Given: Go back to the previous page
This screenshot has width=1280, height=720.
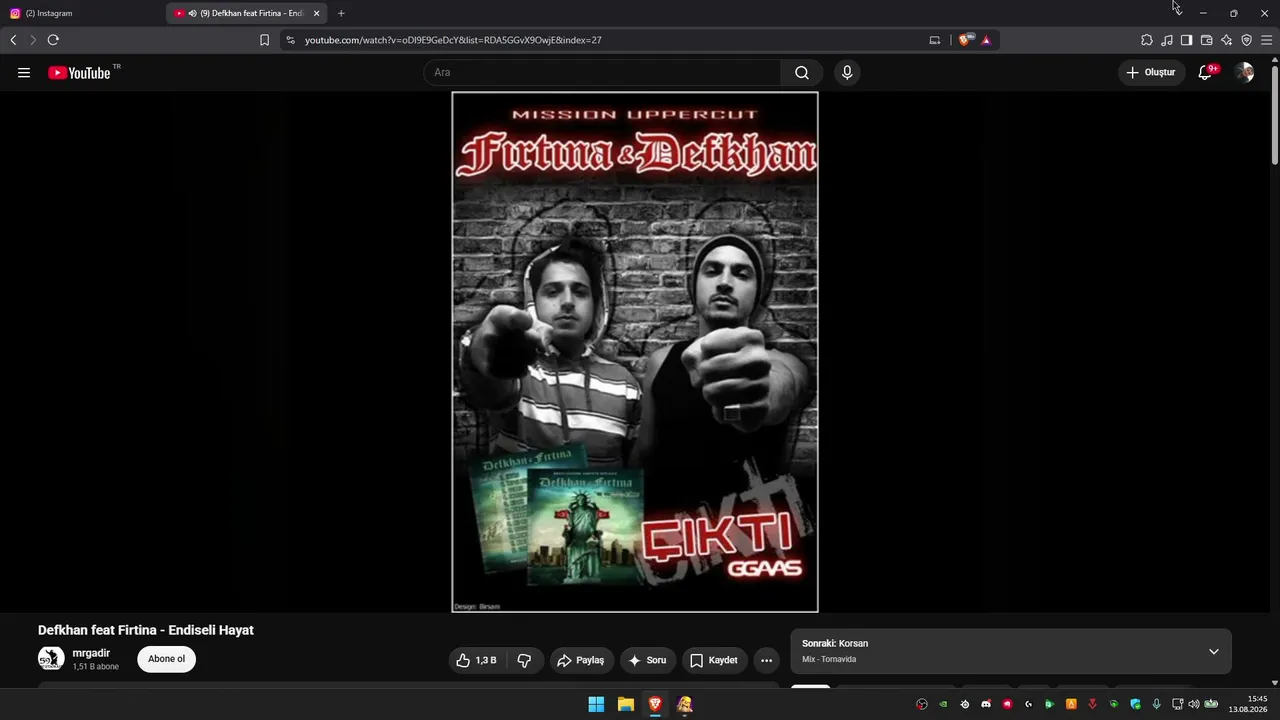Looking at the screenshot, I should [x=13, y=40].
